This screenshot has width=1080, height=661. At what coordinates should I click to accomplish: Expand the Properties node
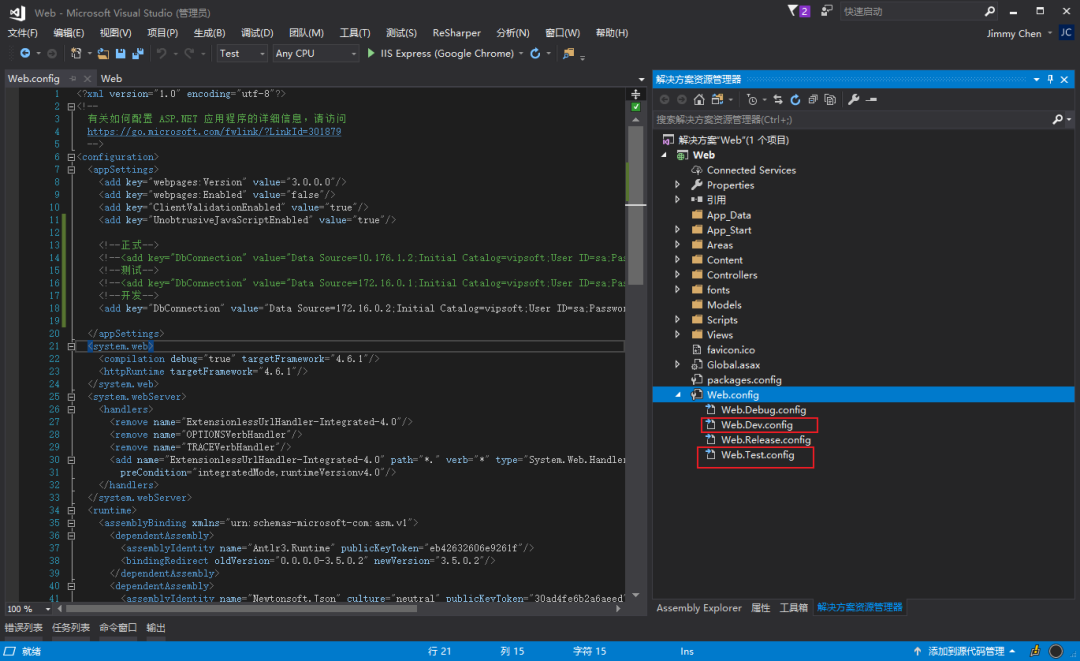[677, 185]
